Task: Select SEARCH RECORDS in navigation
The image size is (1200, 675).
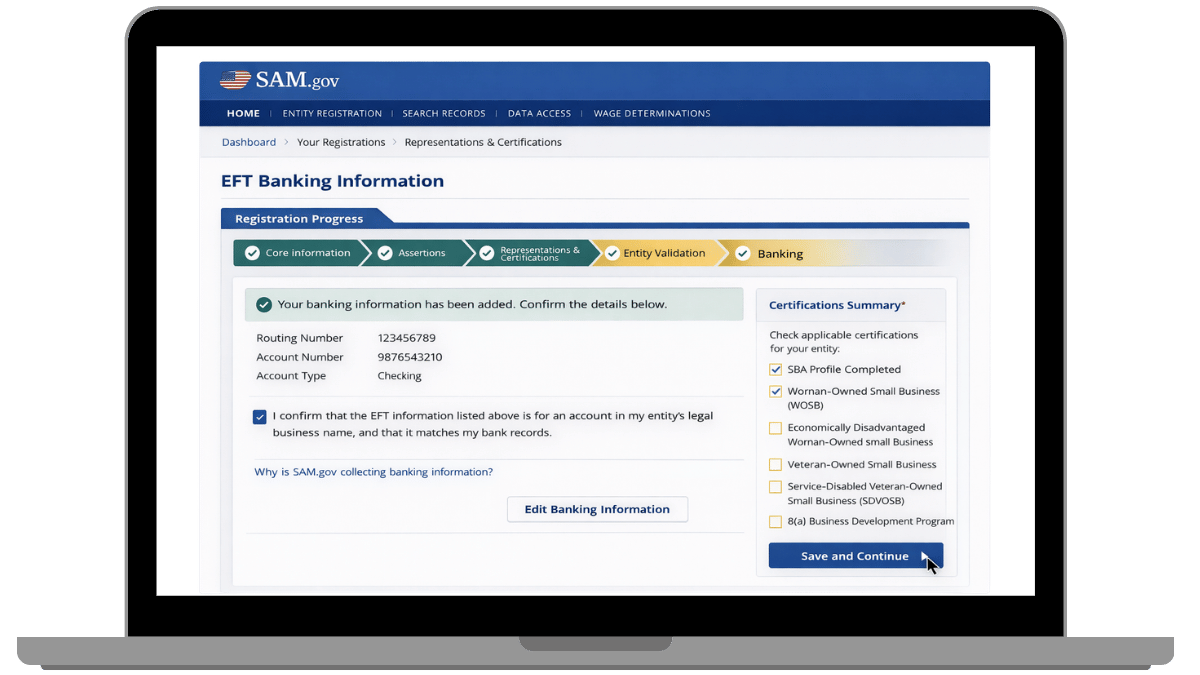Action: tap(444, 113)
